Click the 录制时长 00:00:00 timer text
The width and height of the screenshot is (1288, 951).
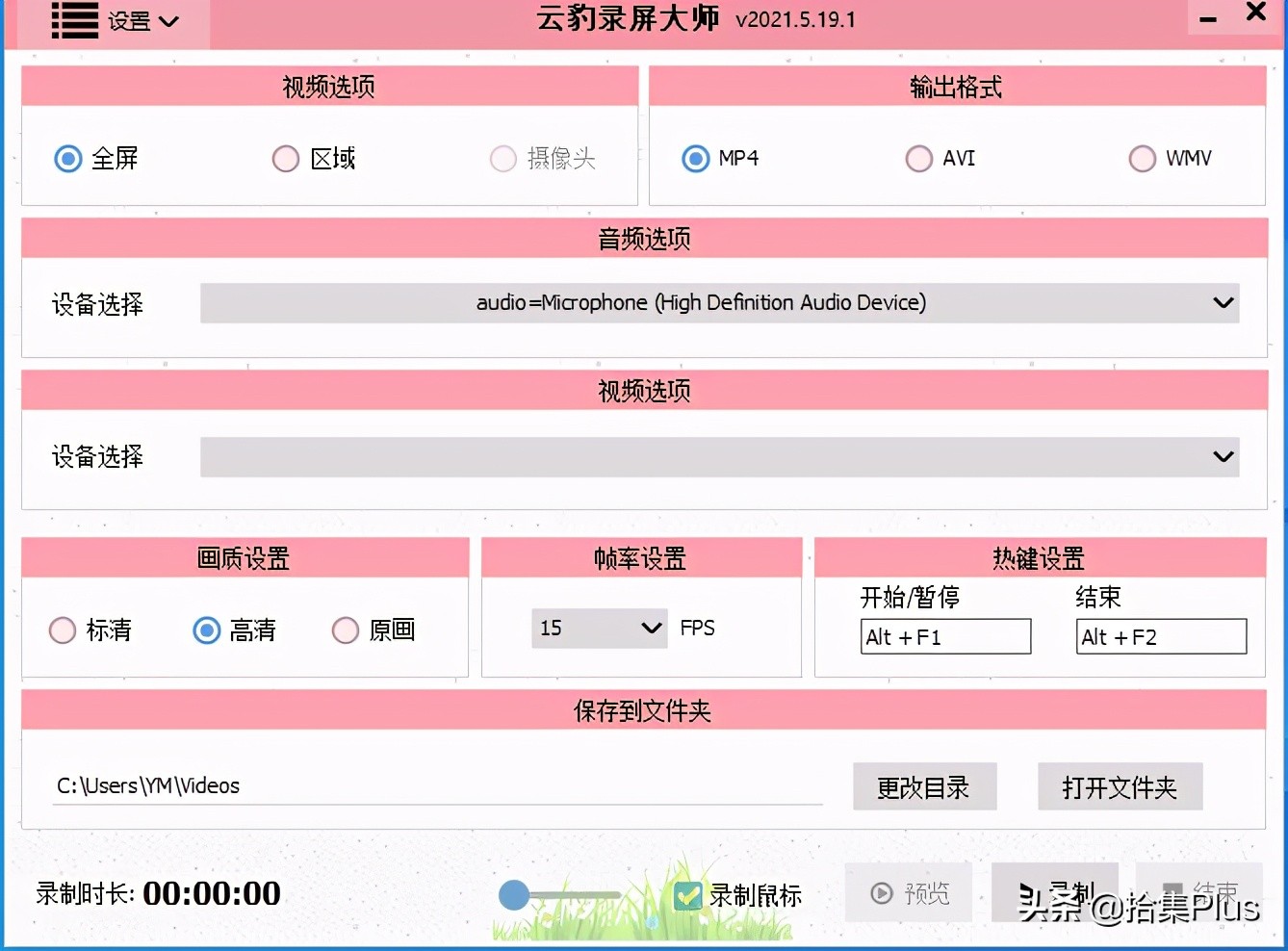[x=159, y=893]
